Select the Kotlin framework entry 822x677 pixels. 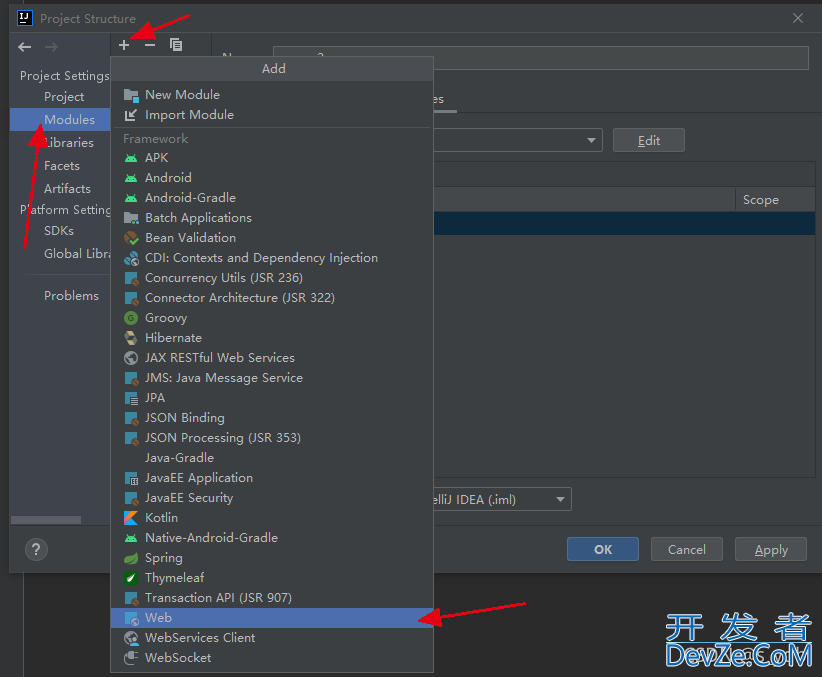pyautogui.click(x=272, y=518)
